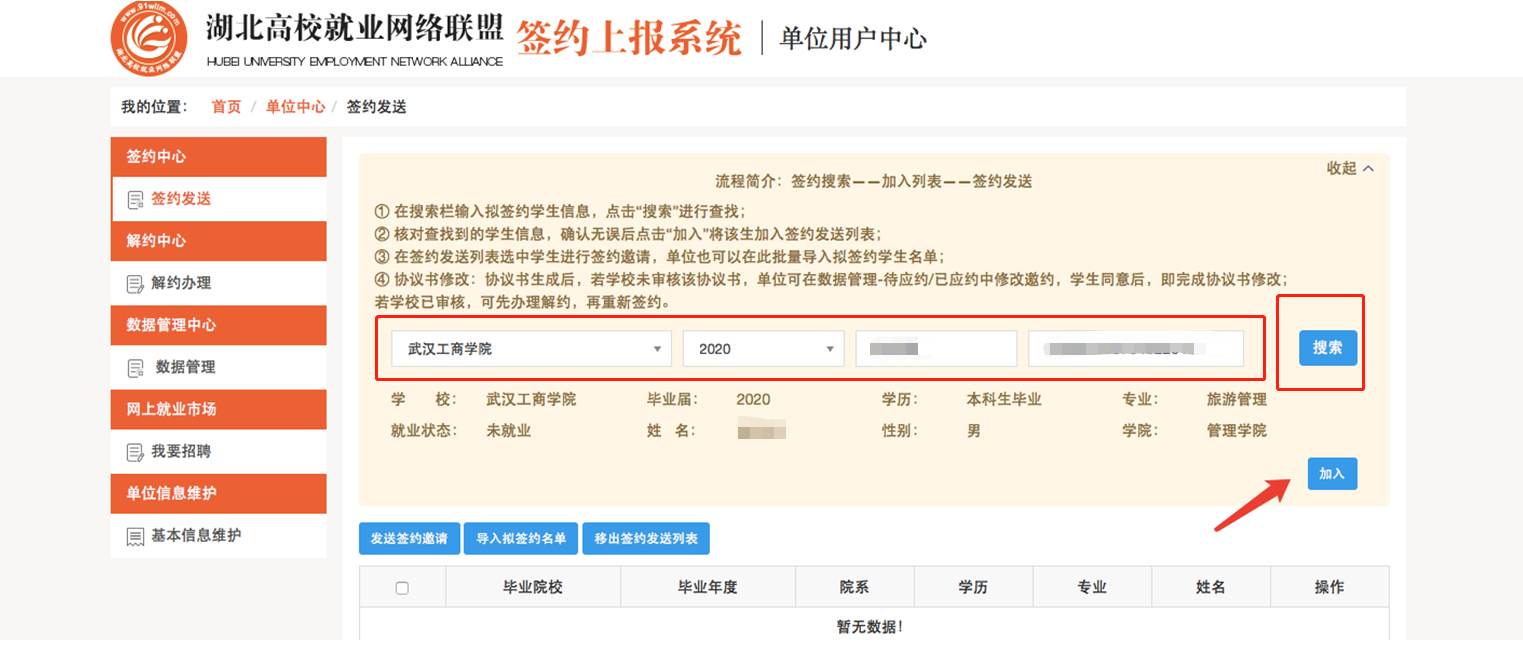The width and height of the screenshot is (1523, 646).
Task: Open 解约办理 in the sidebar menu
Action: coord(181,283)
